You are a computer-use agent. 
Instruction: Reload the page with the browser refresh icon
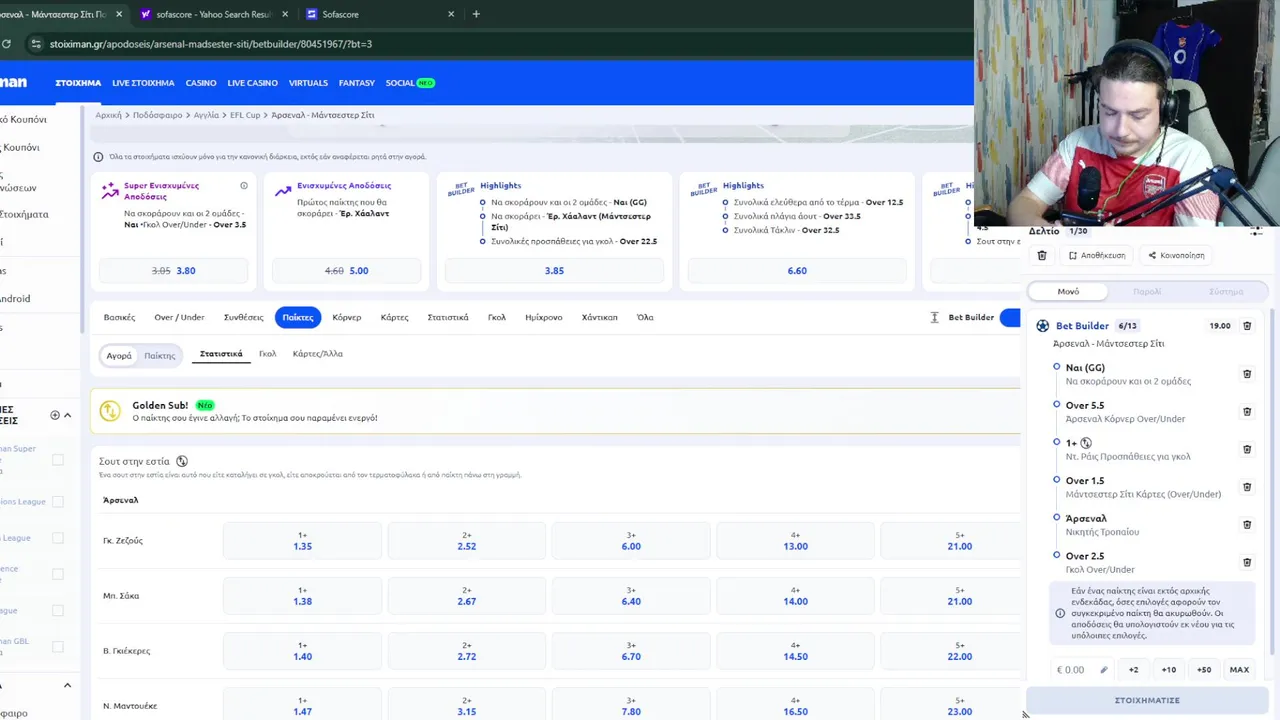[6, 44]
